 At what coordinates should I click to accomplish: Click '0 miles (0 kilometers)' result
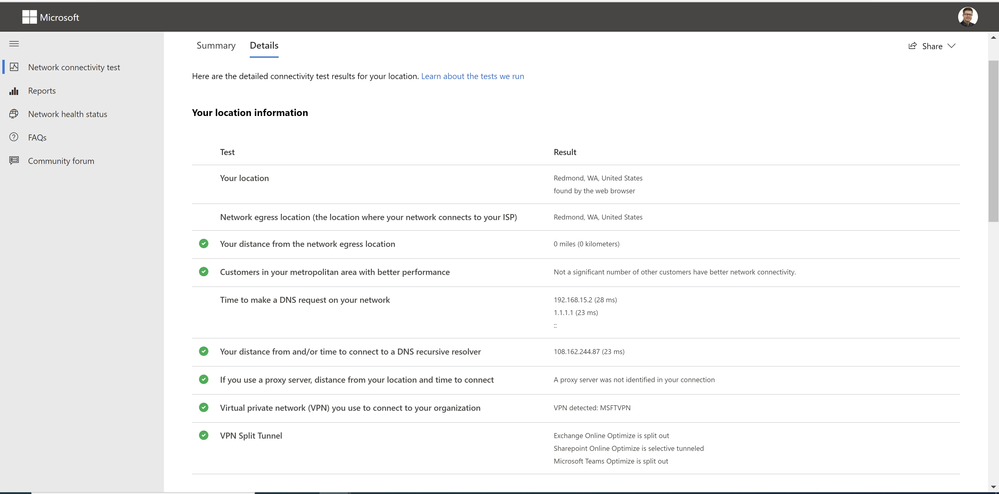pyautogui.click(x=586, y=244)
